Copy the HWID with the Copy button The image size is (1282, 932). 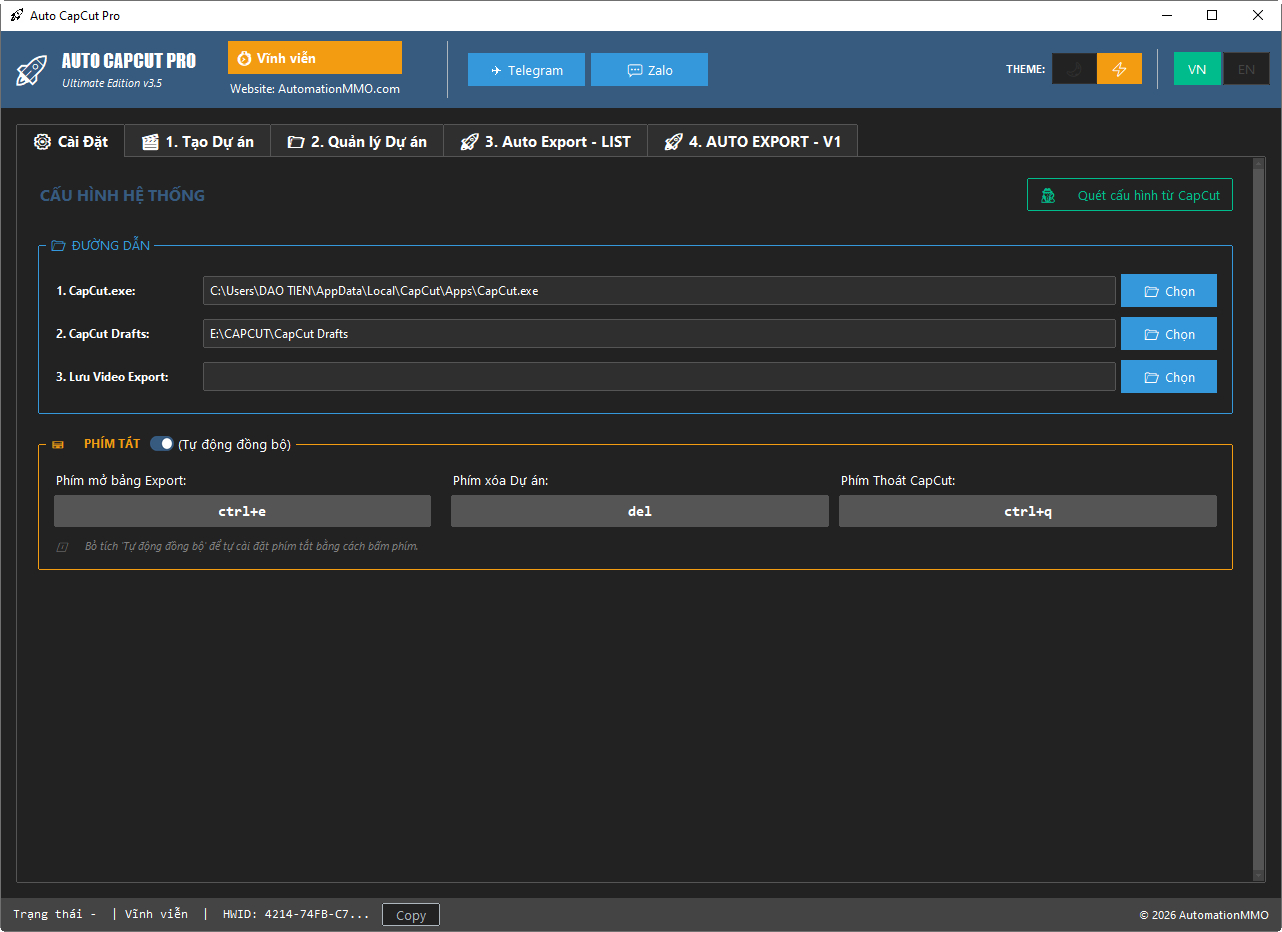tap(411, 915)
